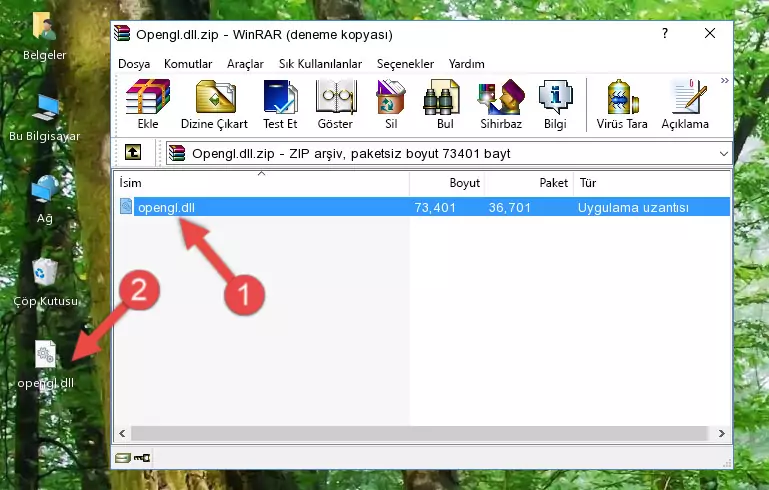Click the Uygulama uzantısı type cell

pos(633,207)
